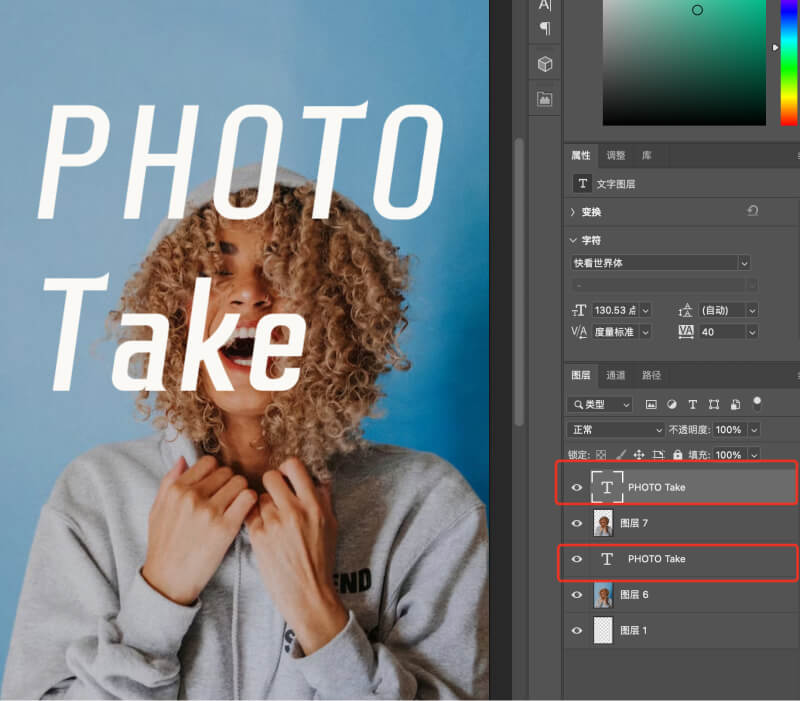
Task: Hide 图层 6 using eye icon
Action: click(x=576, y=595)
